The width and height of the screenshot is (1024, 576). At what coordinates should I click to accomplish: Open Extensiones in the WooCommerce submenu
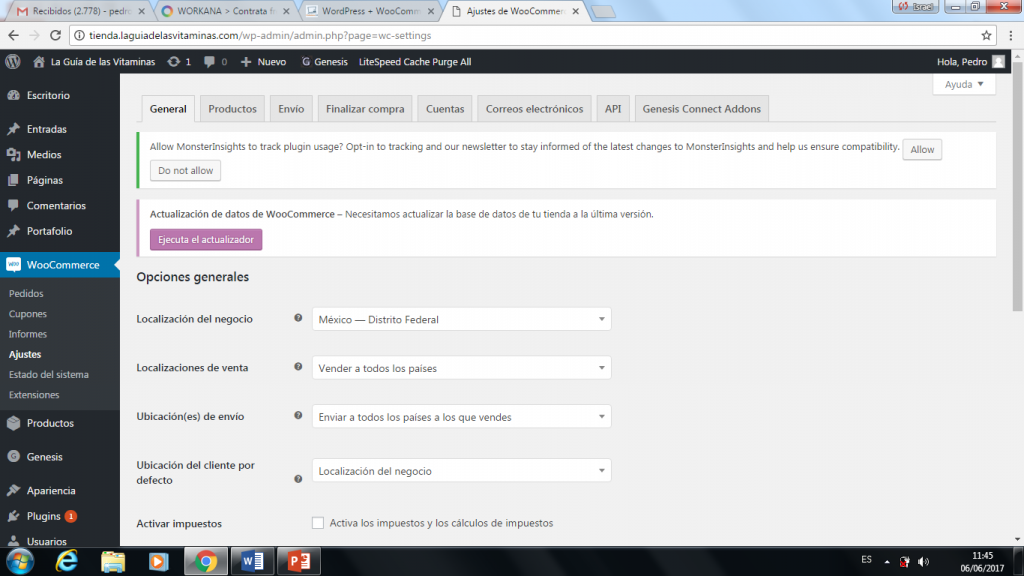[x=34, y=395]
